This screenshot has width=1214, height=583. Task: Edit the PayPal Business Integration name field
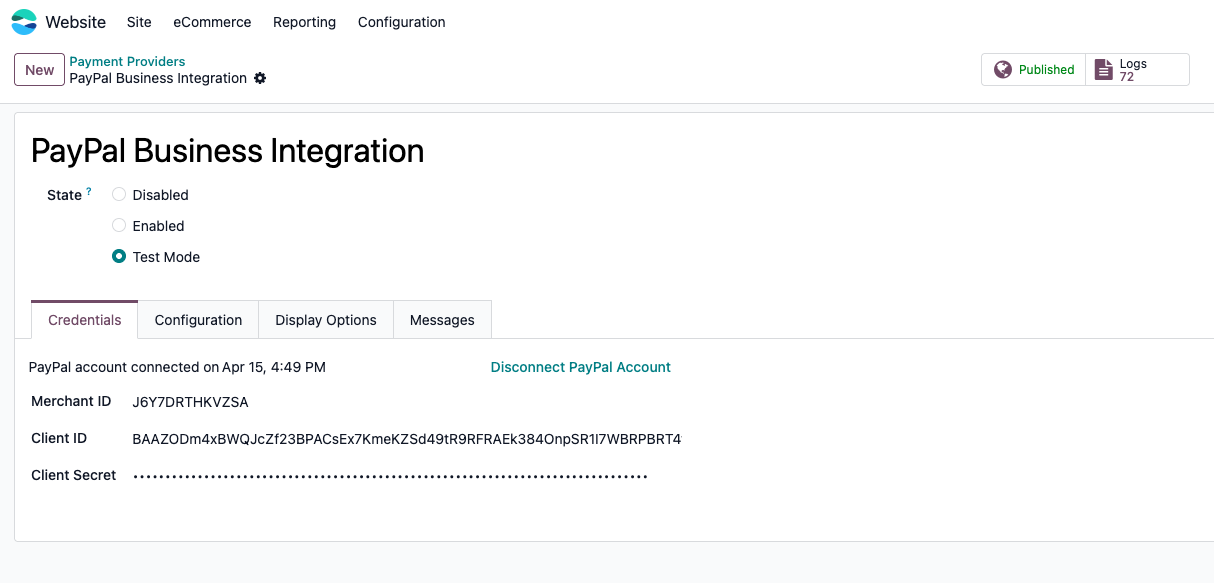point(228,151)
